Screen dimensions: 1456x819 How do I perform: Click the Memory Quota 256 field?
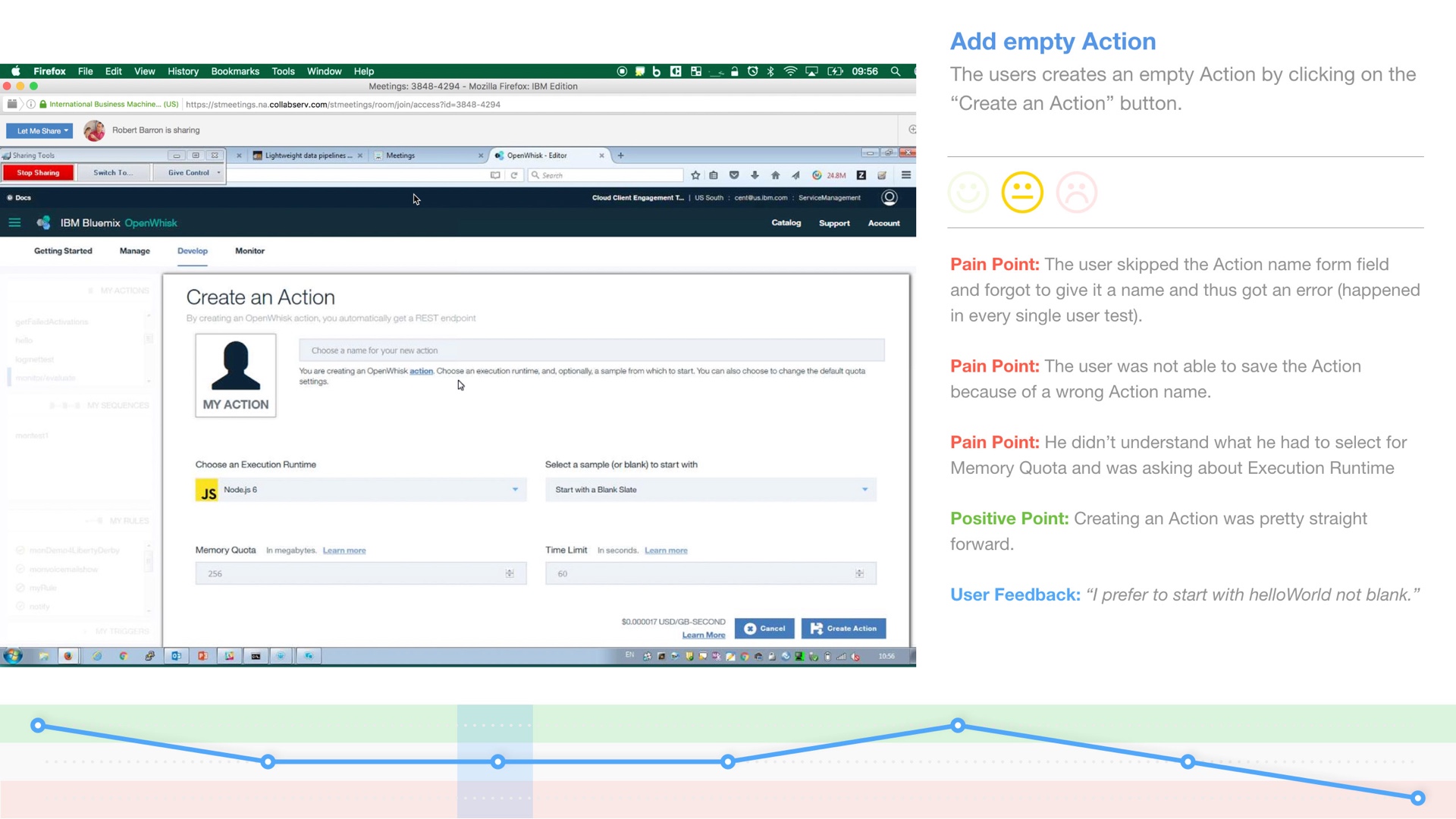click(x=361, y=574)
